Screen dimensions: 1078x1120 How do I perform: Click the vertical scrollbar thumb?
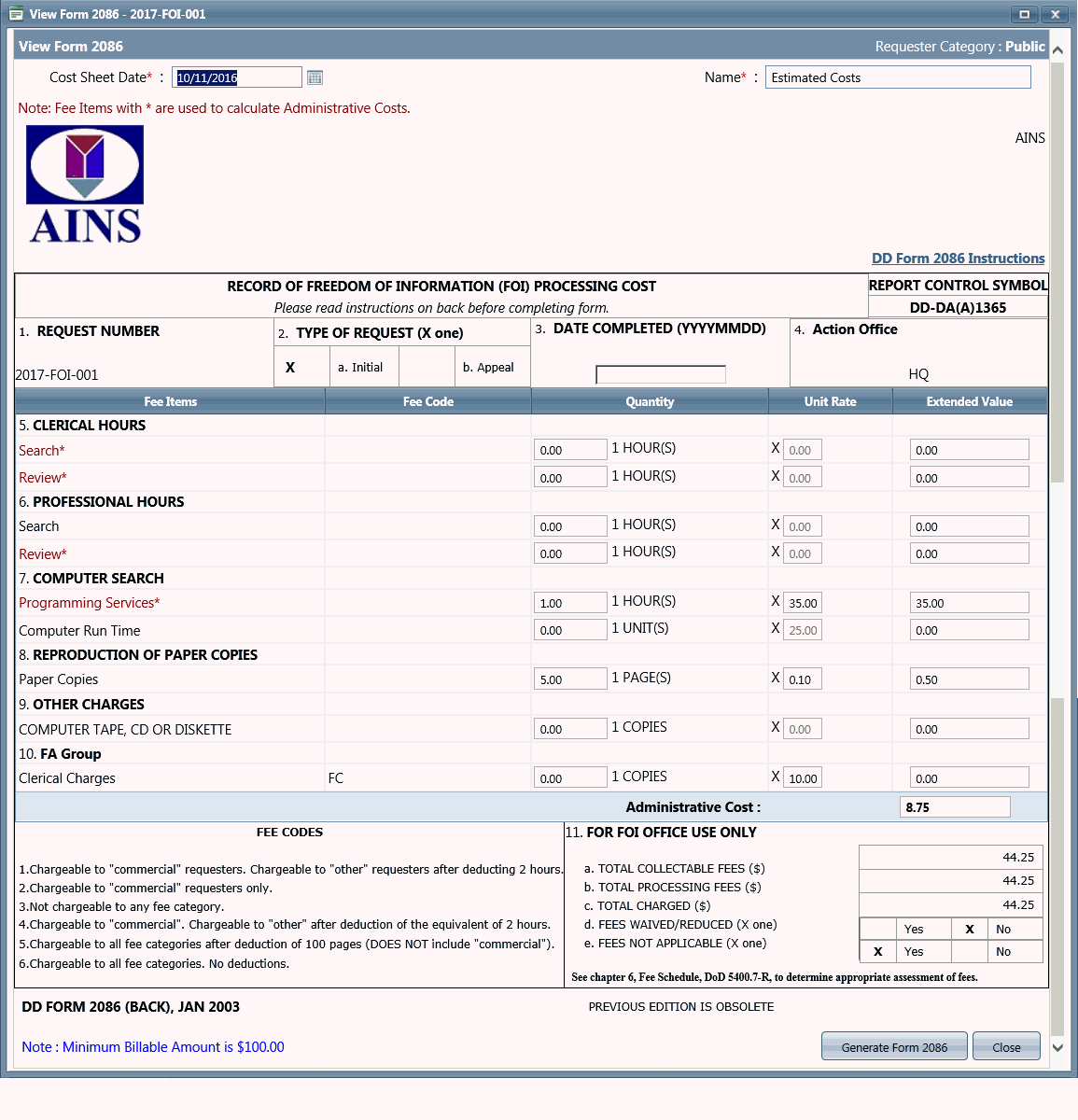[x=1057, y=271]
